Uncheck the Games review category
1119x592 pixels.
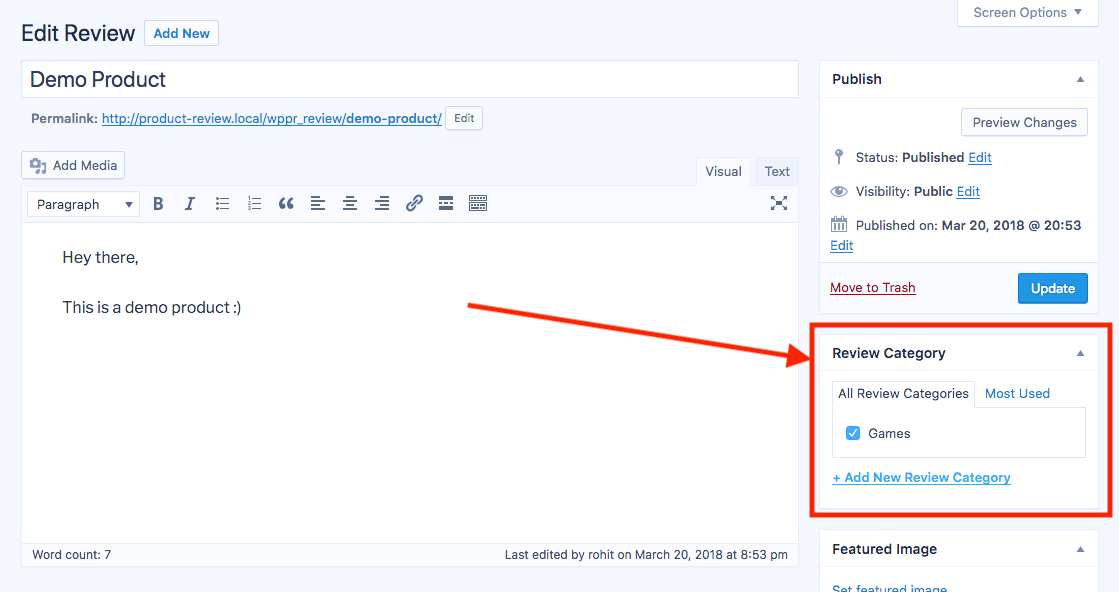point(853,433)
